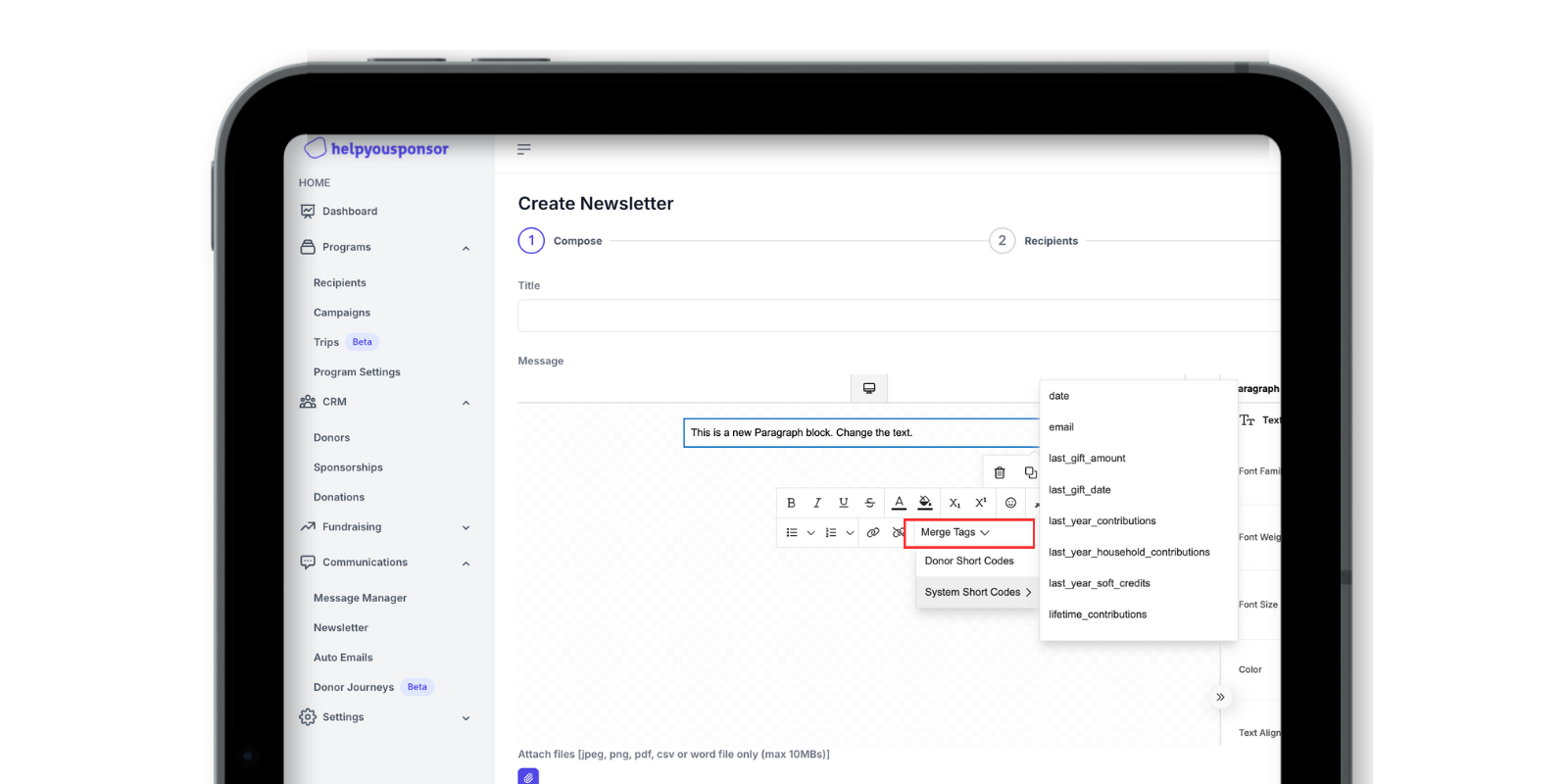Go to the Donors page

(331, 438)
